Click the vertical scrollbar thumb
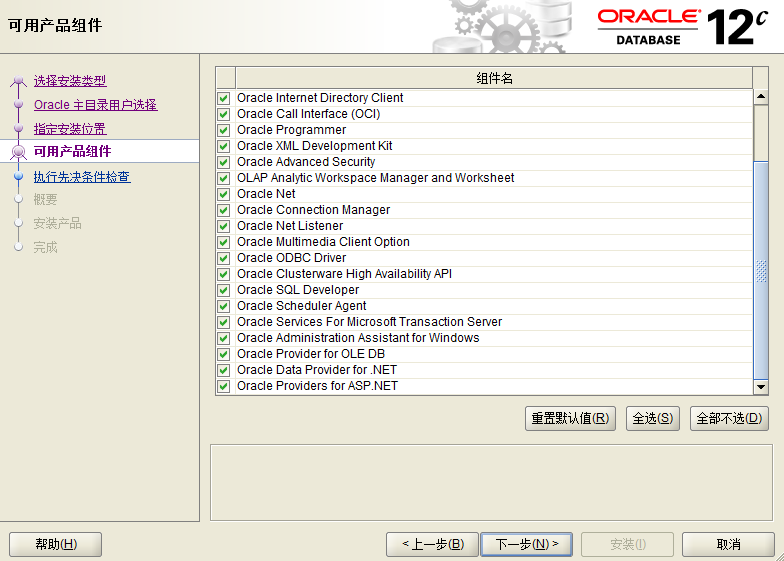The width and height of the screenshot is (784, 561). [x=760, y=270]
